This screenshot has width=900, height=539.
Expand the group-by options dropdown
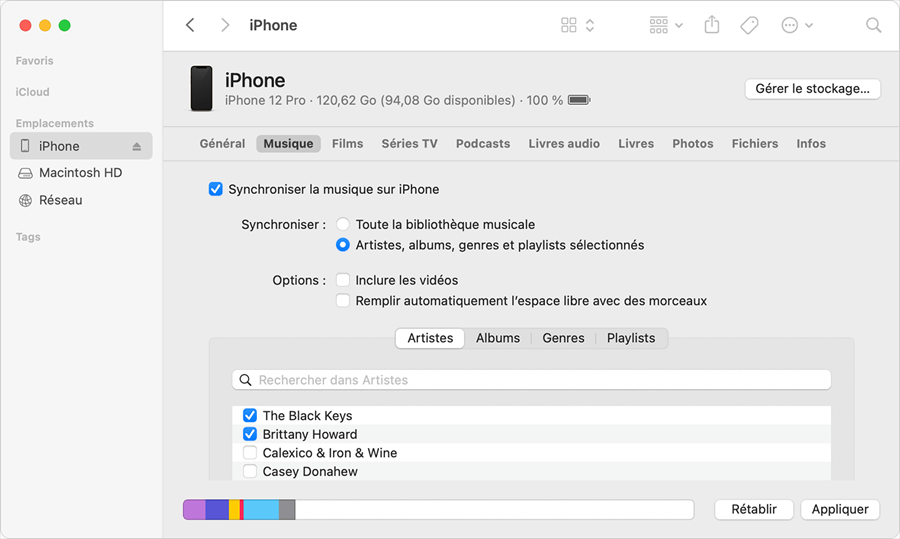click(x=665, y=26)
